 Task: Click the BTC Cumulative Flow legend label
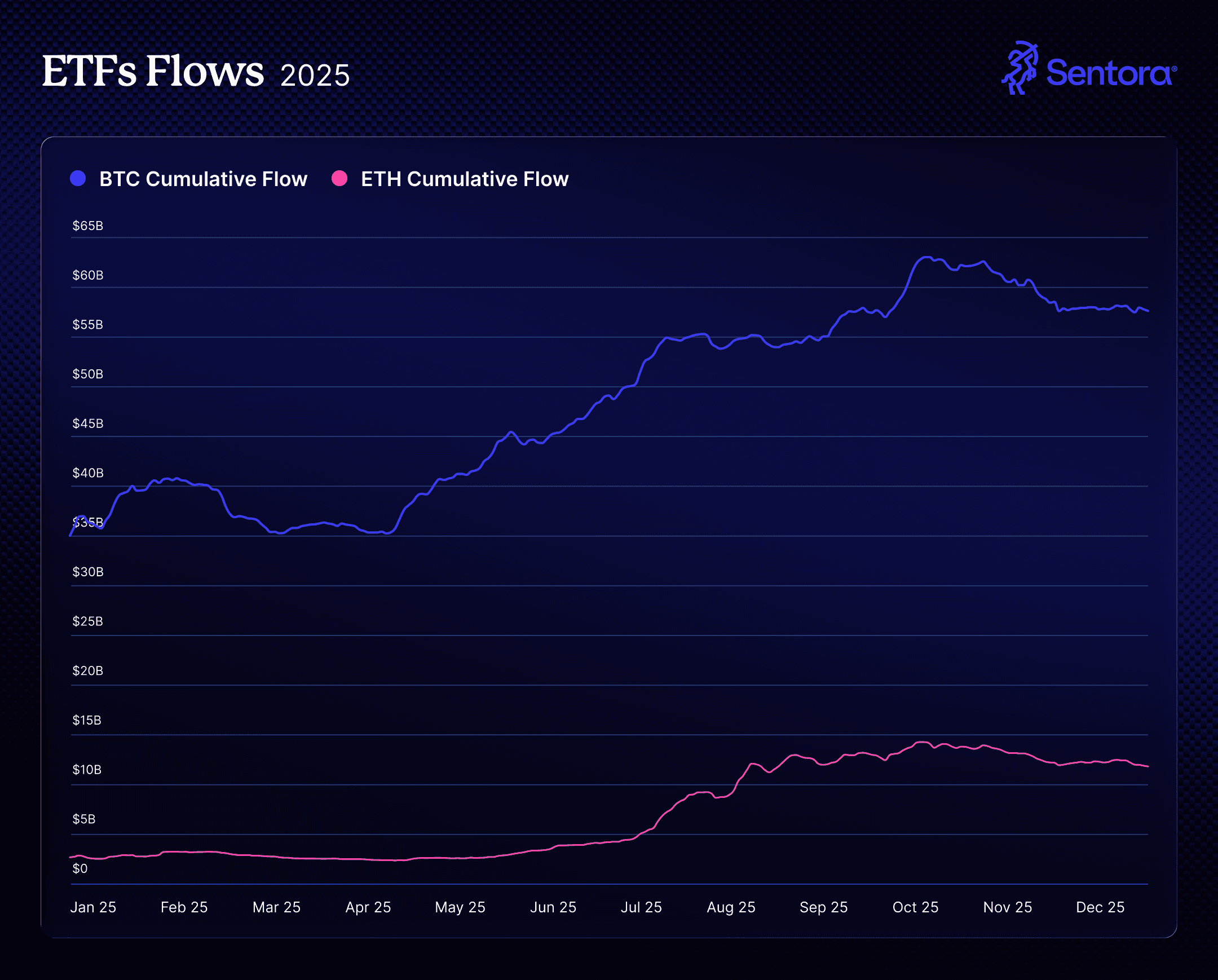pyautogui.click(x=203, y=179)
